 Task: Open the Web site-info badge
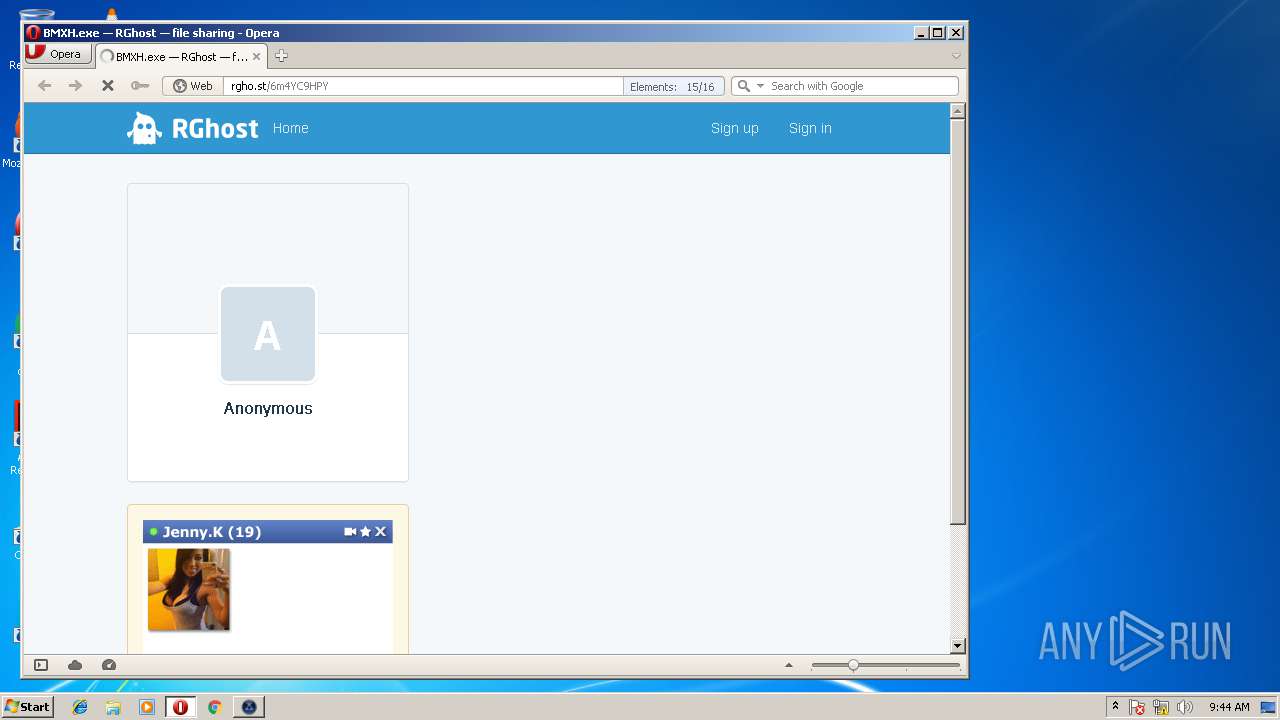coord(193,86)
